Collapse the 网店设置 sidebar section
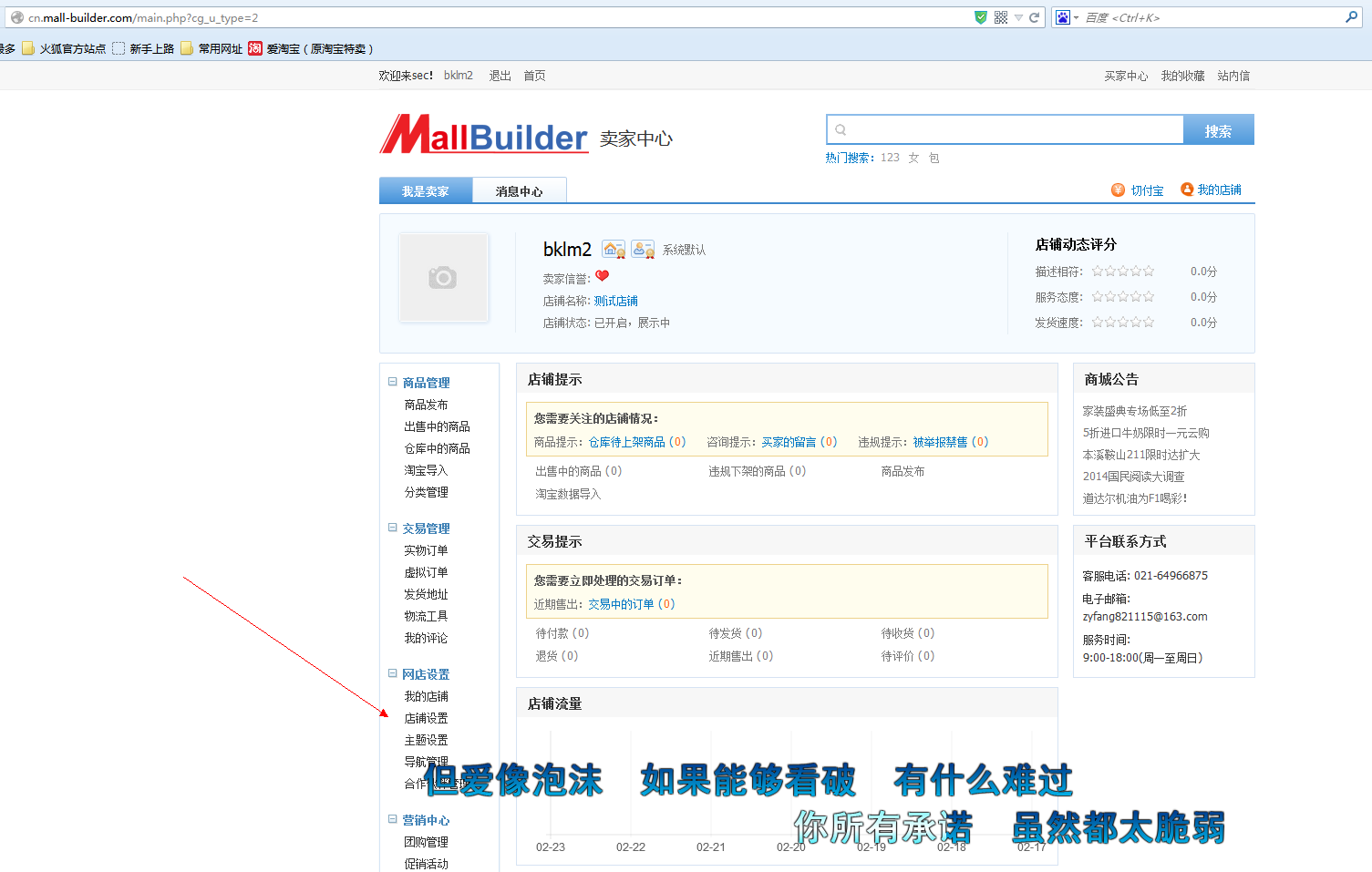Viewport: 1372px width, 872px height. 393,673
